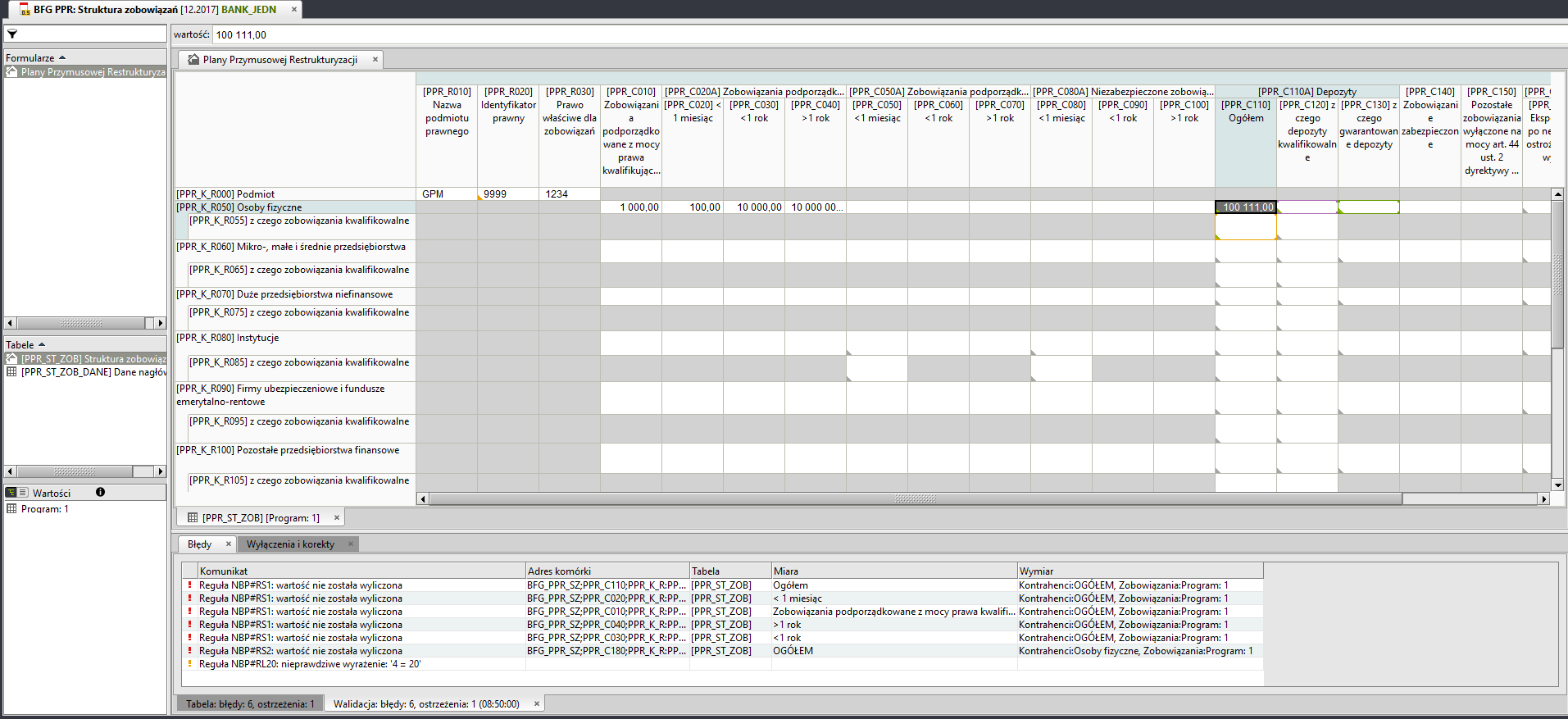This screenshot has height=719, width=1568.
Task: Click the grid icon on the PPR_ST_ZOB Program tab
Action: point(193,518)
